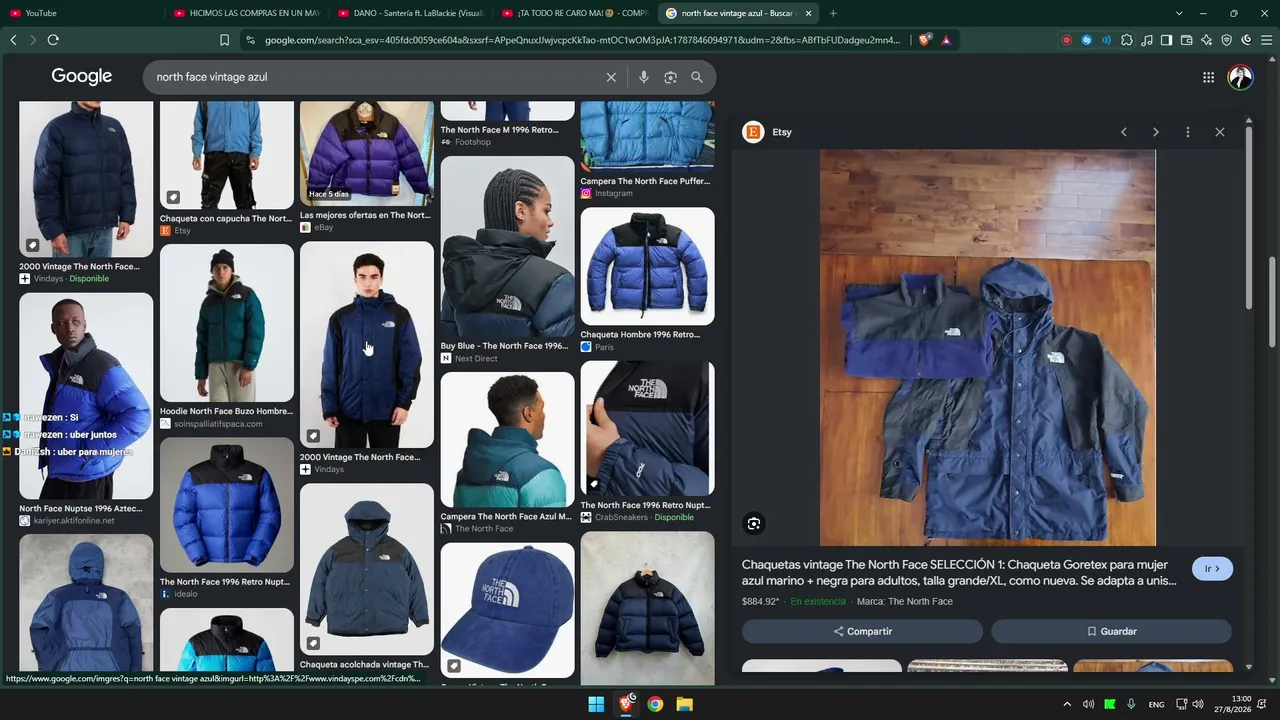Open the browser hamburger menu
Screen dimensions: 1280x720
pos(1266,40)
